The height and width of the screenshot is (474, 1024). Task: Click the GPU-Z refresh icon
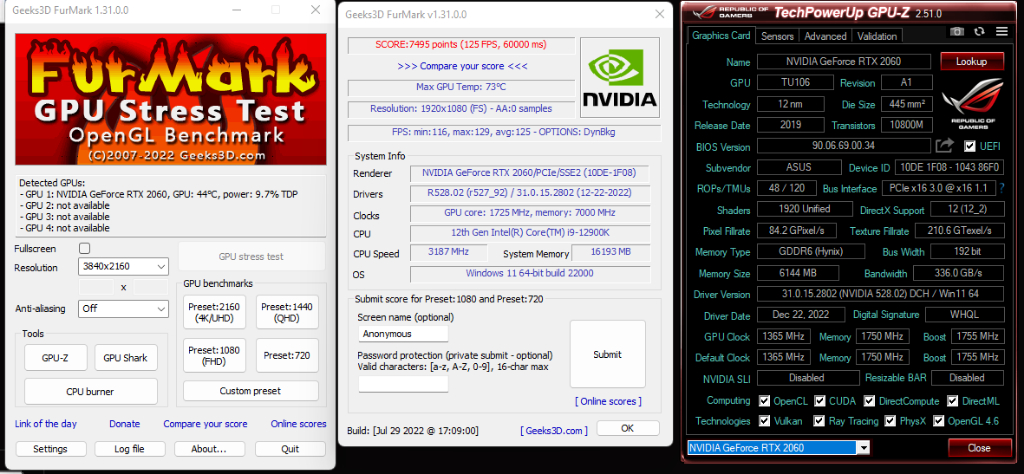(x=979, y=32)
